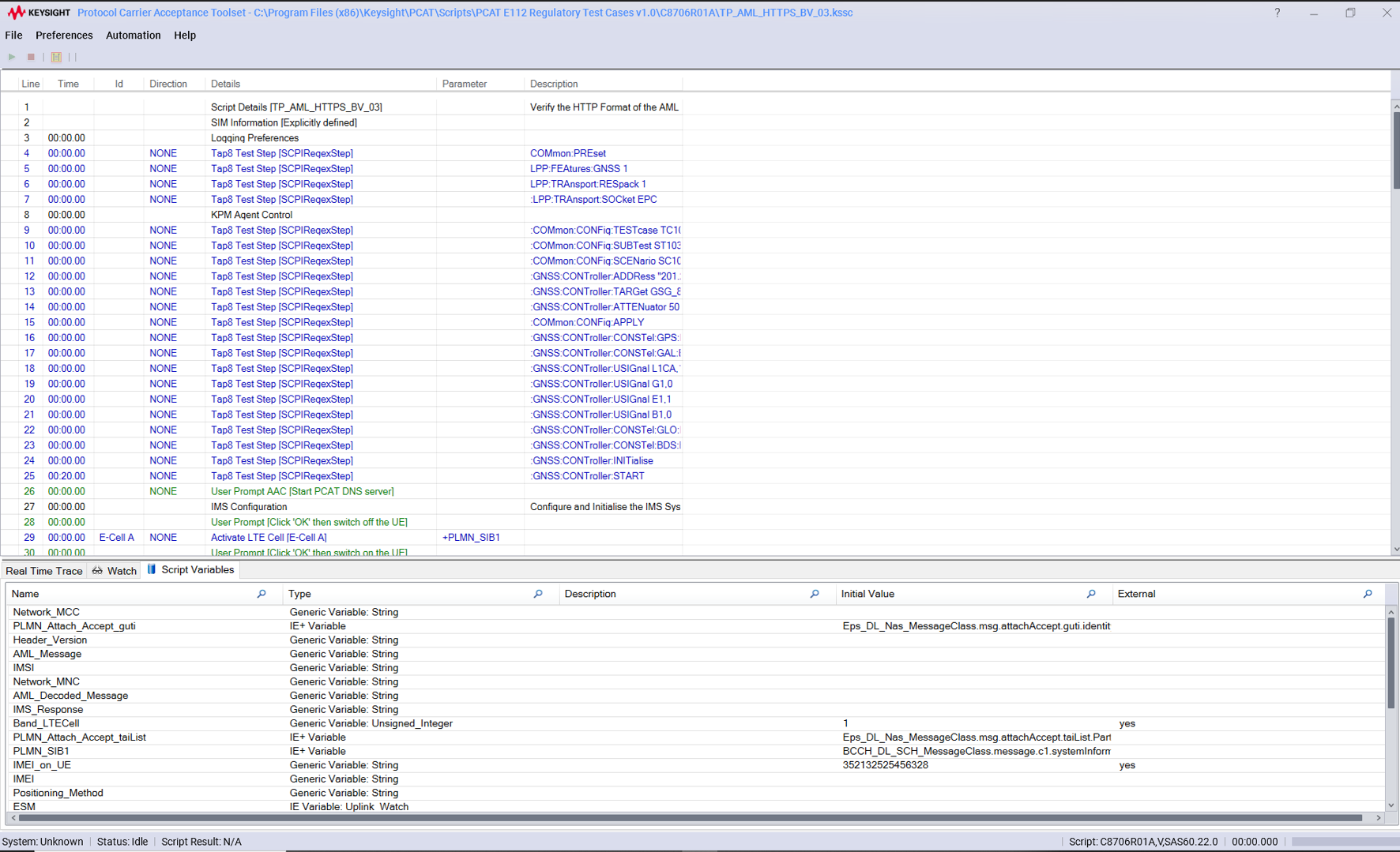Click the yellow script layout toolbar icon
The height and width of the screenshot is (852, 1400).
(56, 57)
